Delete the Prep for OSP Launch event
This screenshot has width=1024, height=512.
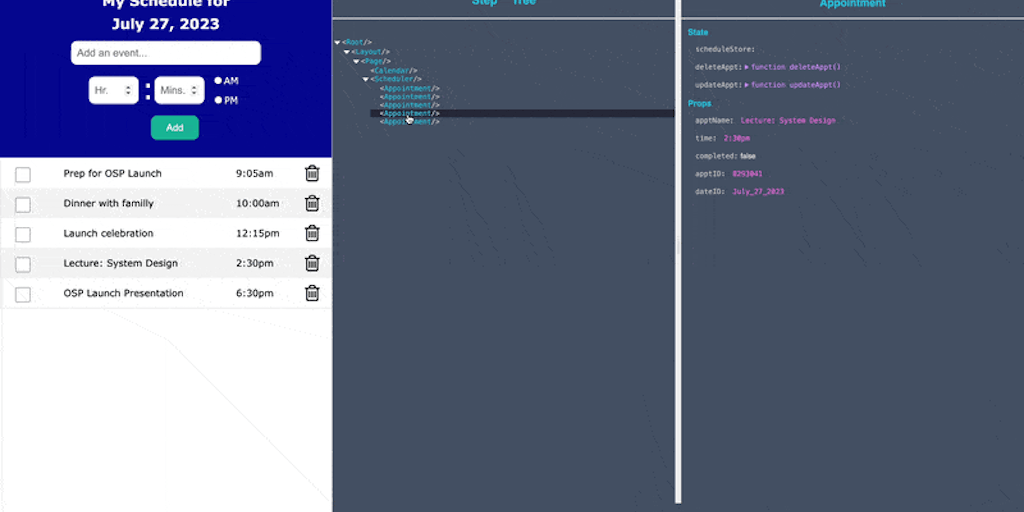pyautogui.click(x=312, y=173)
